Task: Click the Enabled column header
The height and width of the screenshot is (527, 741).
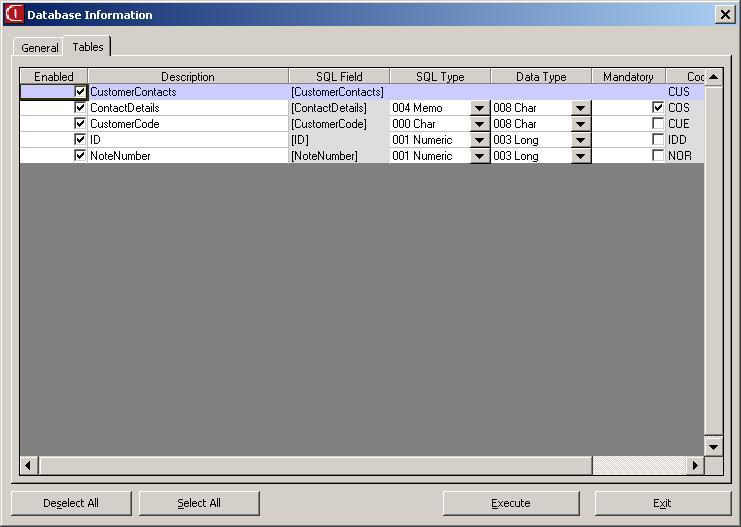Action: point(53,77)
